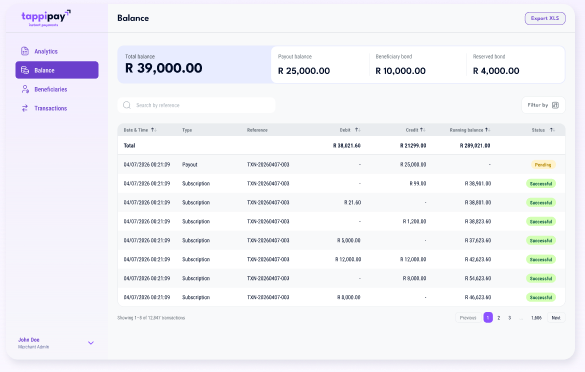Click the R 46,623.60 running balance cell
Screen dimensions: 585x372
(x=478, y=298)
